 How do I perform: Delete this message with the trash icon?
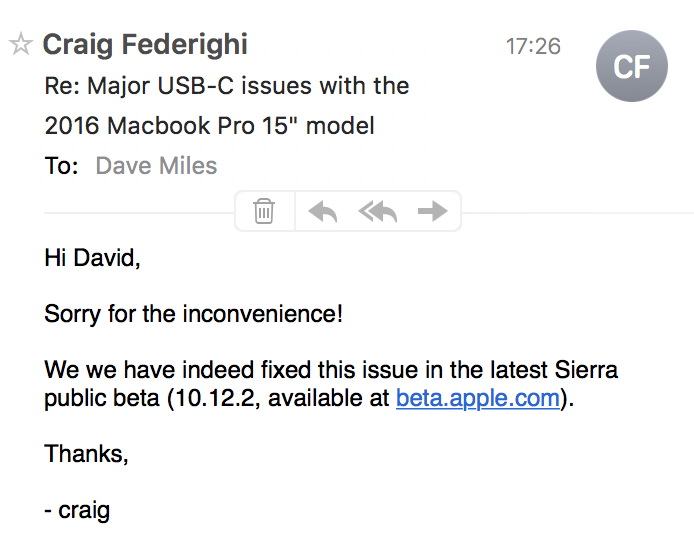tap(264, 211)
